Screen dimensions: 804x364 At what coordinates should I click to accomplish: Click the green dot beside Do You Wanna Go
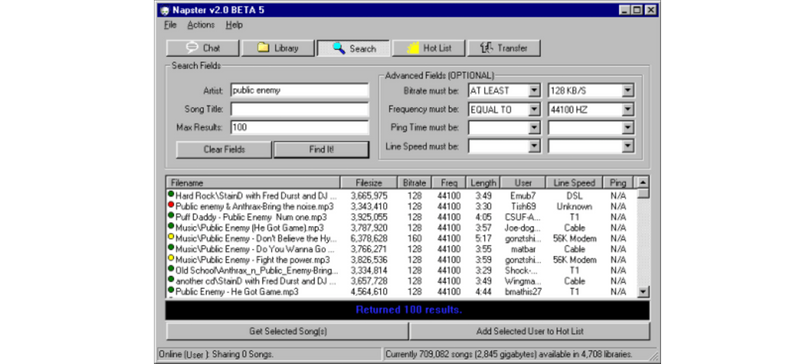click(171, 248)
